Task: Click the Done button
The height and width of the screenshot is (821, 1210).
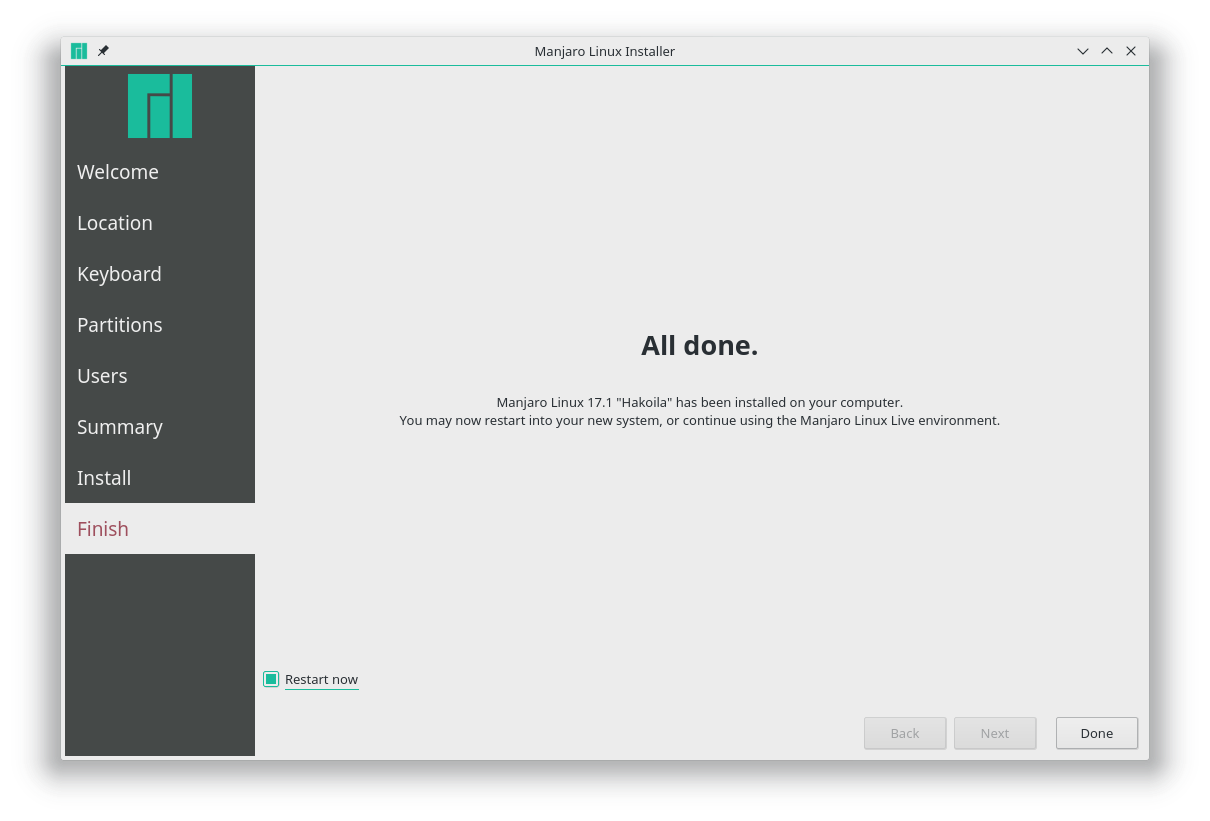Action: point(1097,733)
